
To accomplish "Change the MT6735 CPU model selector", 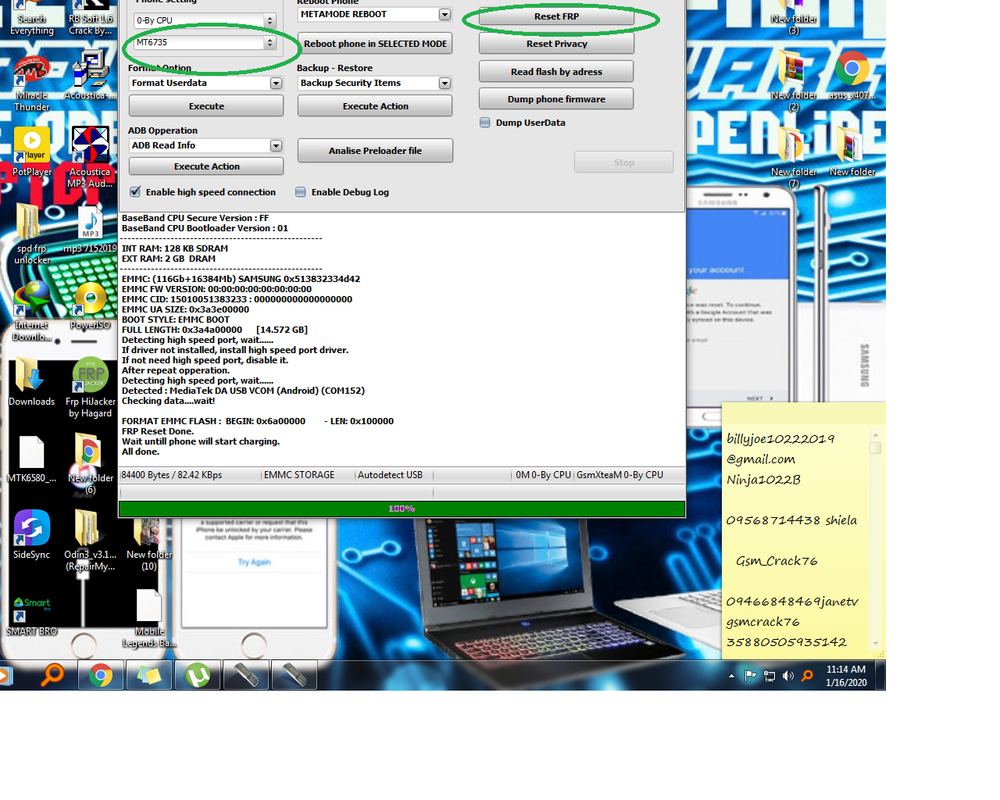I will pos(205,43).
